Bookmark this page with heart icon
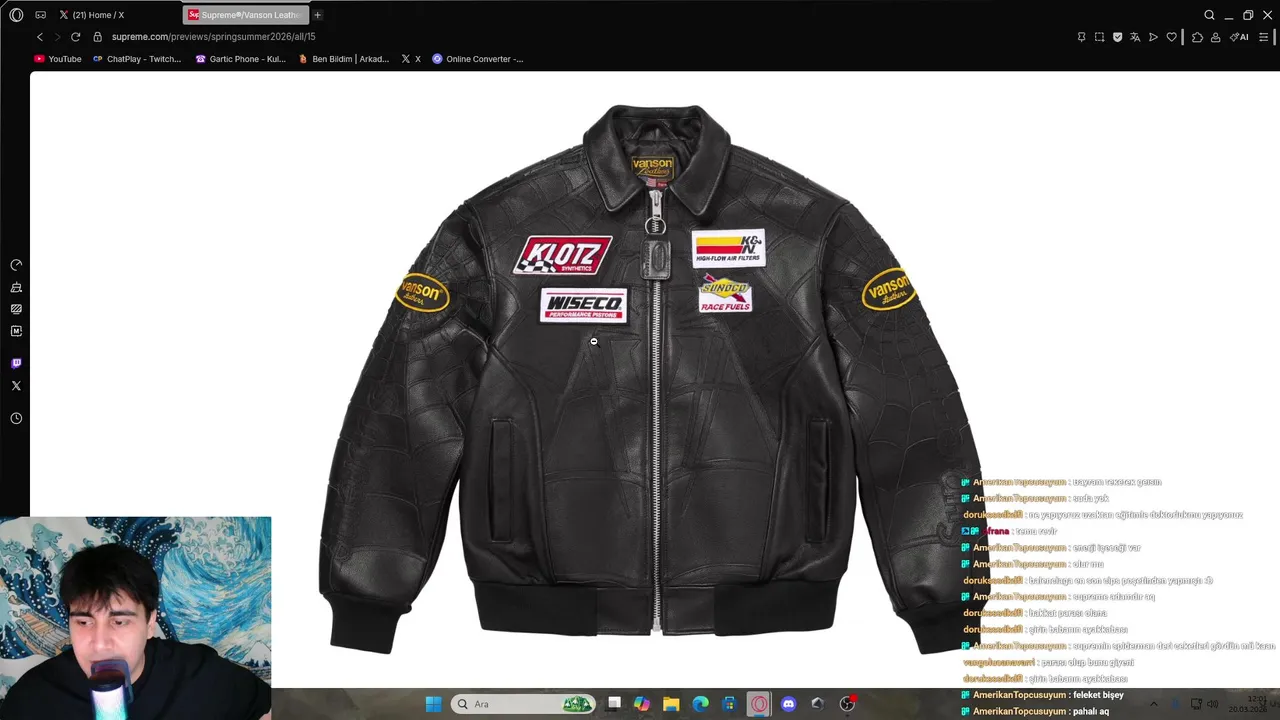The height and width of the screenshot is (720, 1280). tap(1171, 37)
